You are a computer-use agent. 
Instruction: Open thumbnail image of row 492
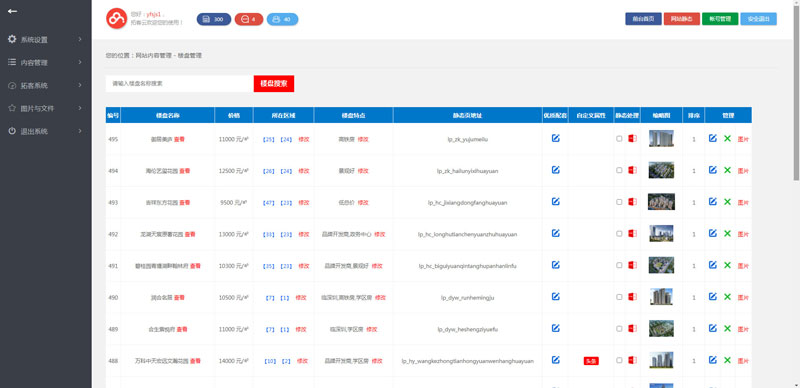pos(661,233)
